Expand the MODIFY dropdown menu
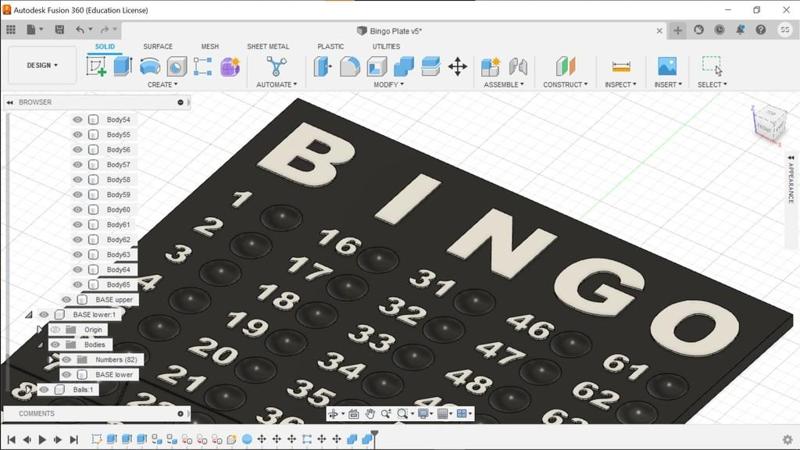The height and width of the screenshot is (450, 800). (x=388, y=85)
